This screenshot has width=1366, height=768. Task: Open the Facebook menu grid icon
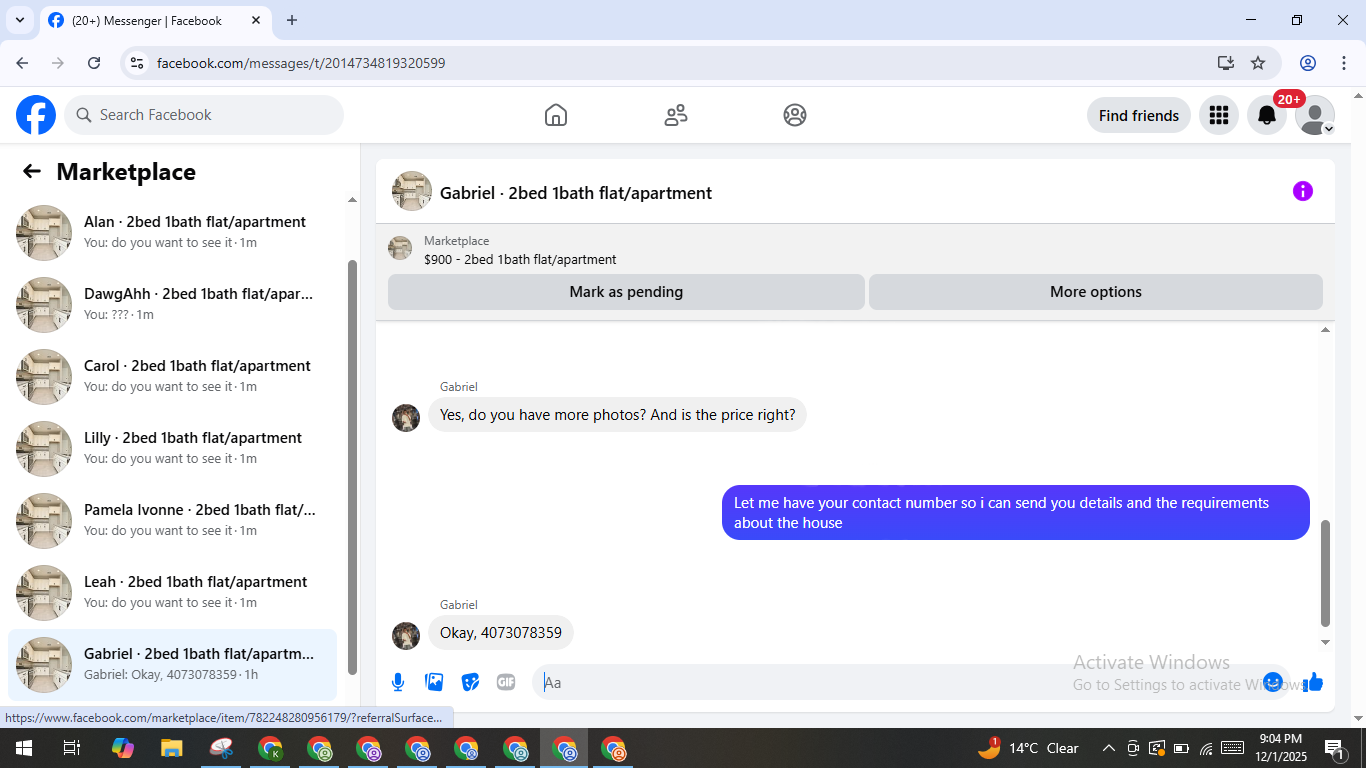pos(1218,115)
